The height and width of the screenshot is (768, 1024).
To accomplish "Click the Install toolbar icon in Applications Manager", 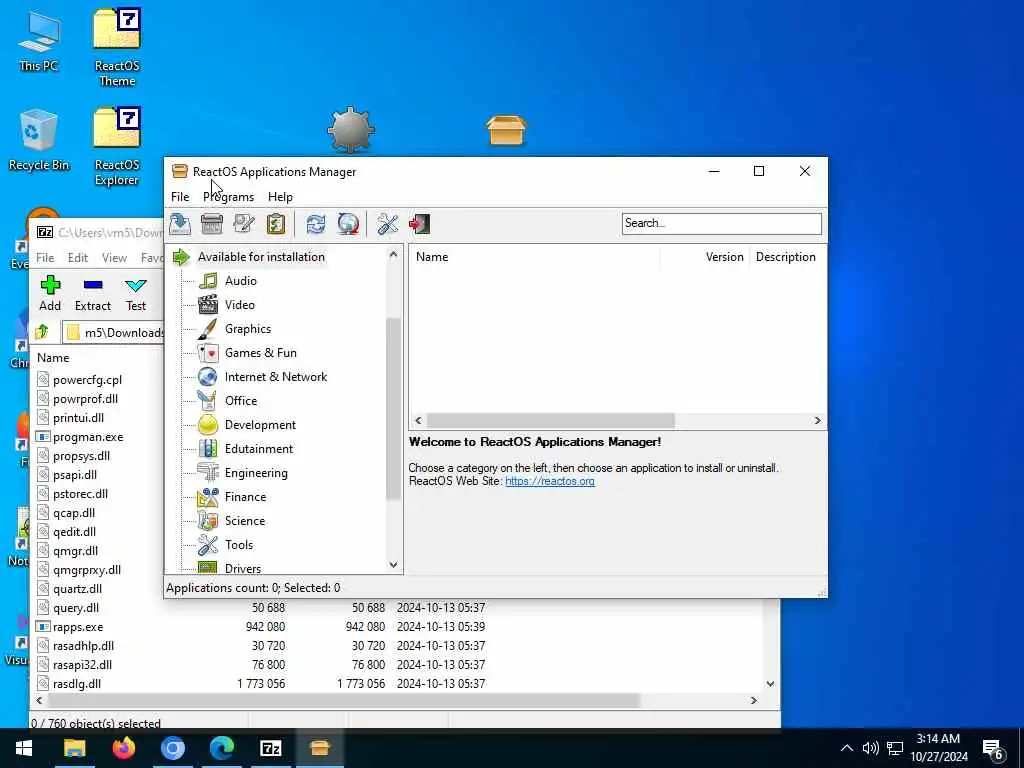I will click(180, 224).
